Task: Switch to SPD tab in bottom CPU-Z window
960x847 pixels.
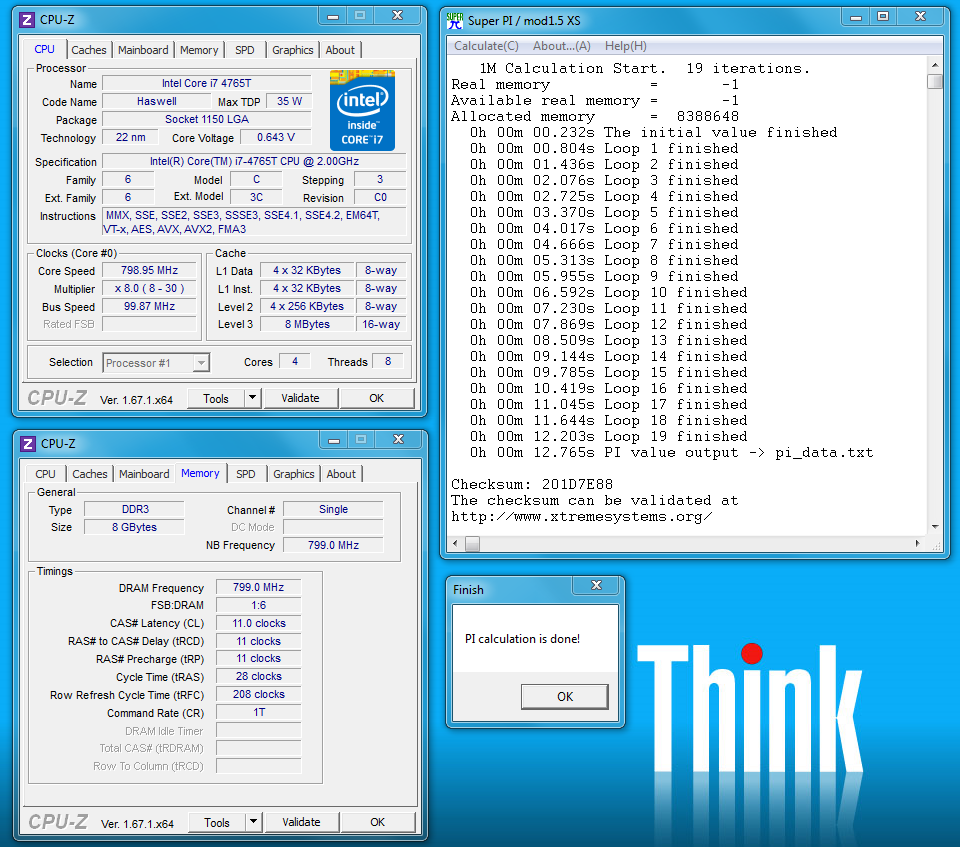Action: click(x=246, y=474)
